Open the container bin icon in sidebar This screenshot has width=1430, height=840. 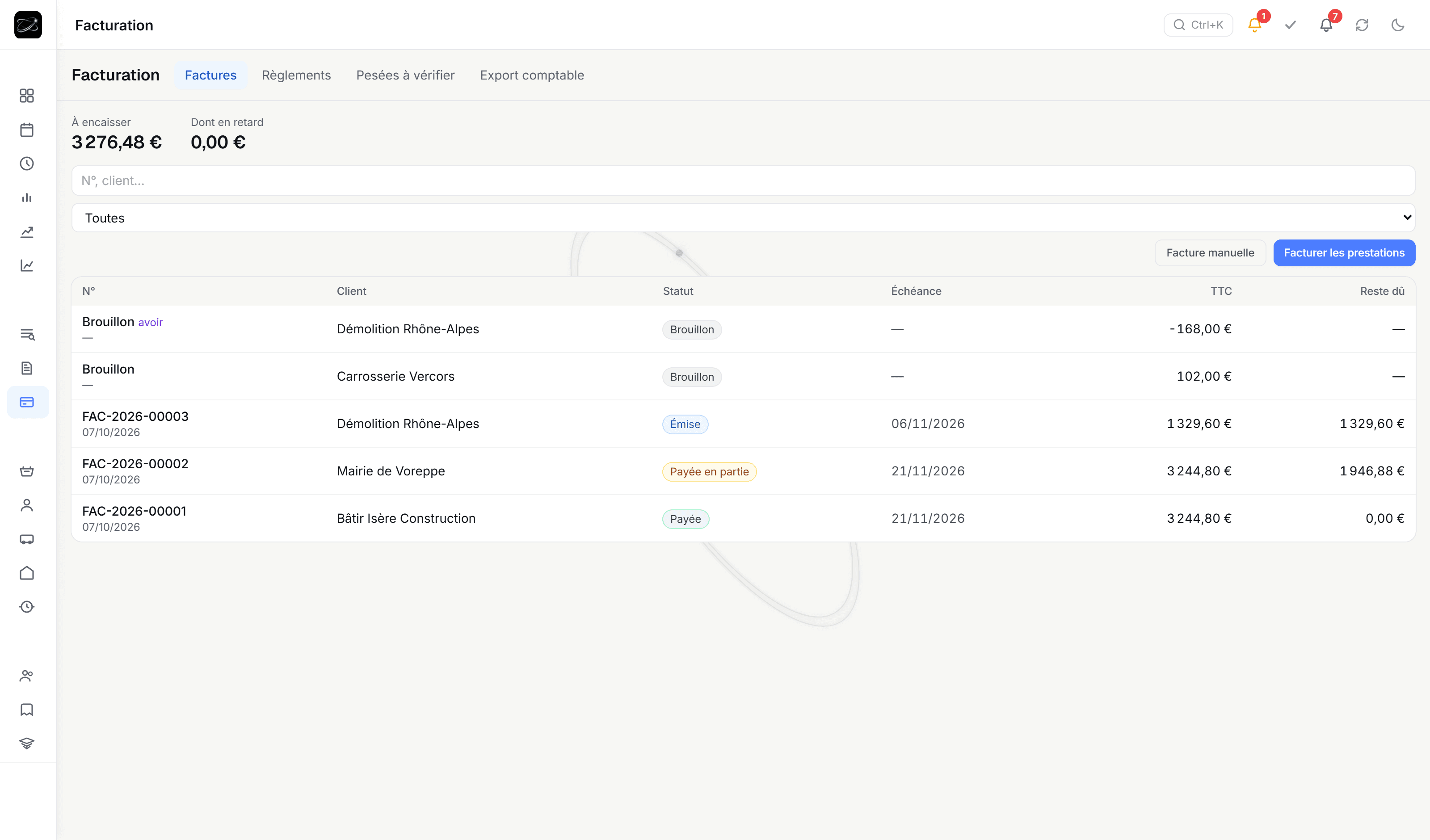tap(27, 471)
